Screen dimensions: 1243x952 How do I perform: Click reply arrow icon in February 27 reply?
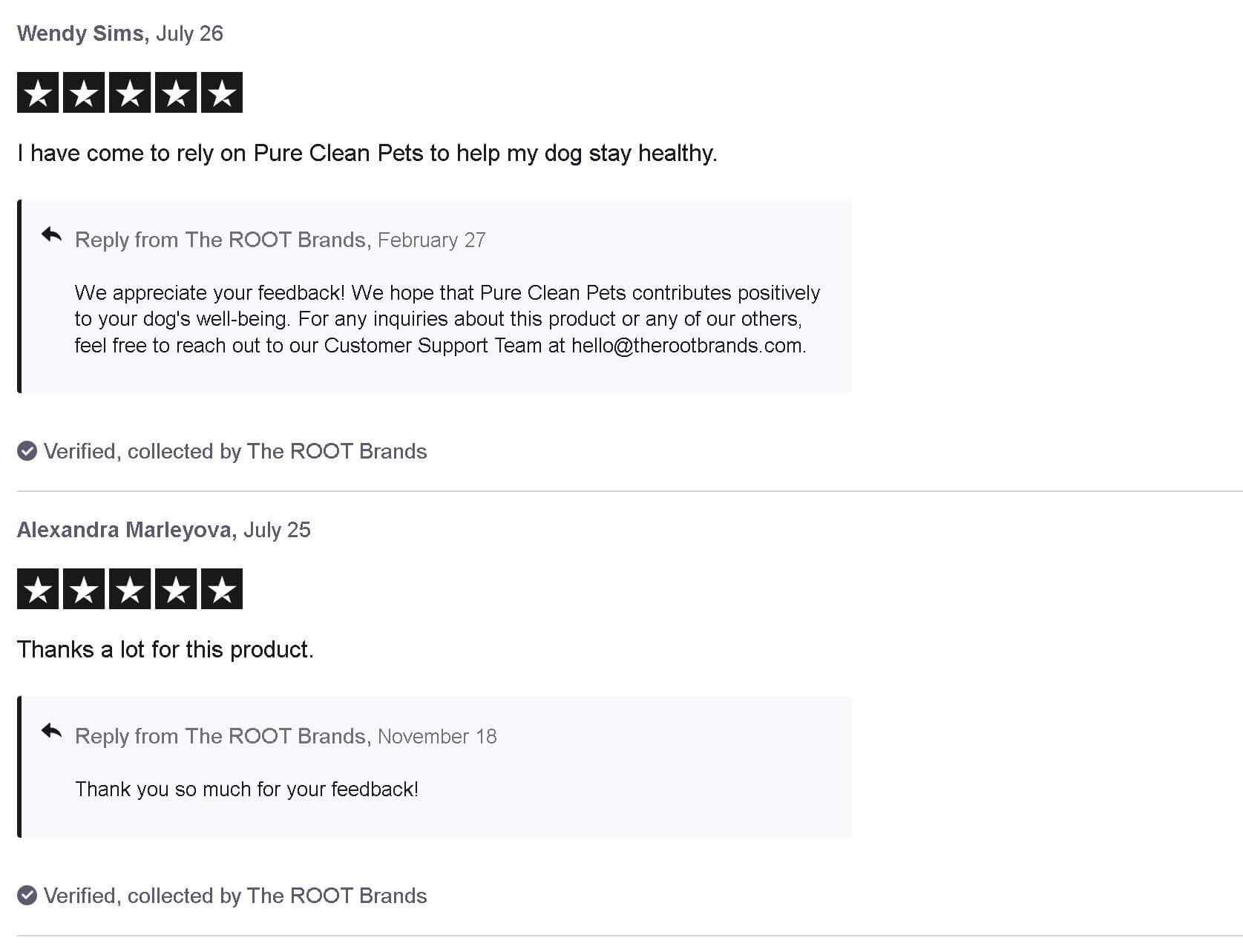(x=51, y=236)
